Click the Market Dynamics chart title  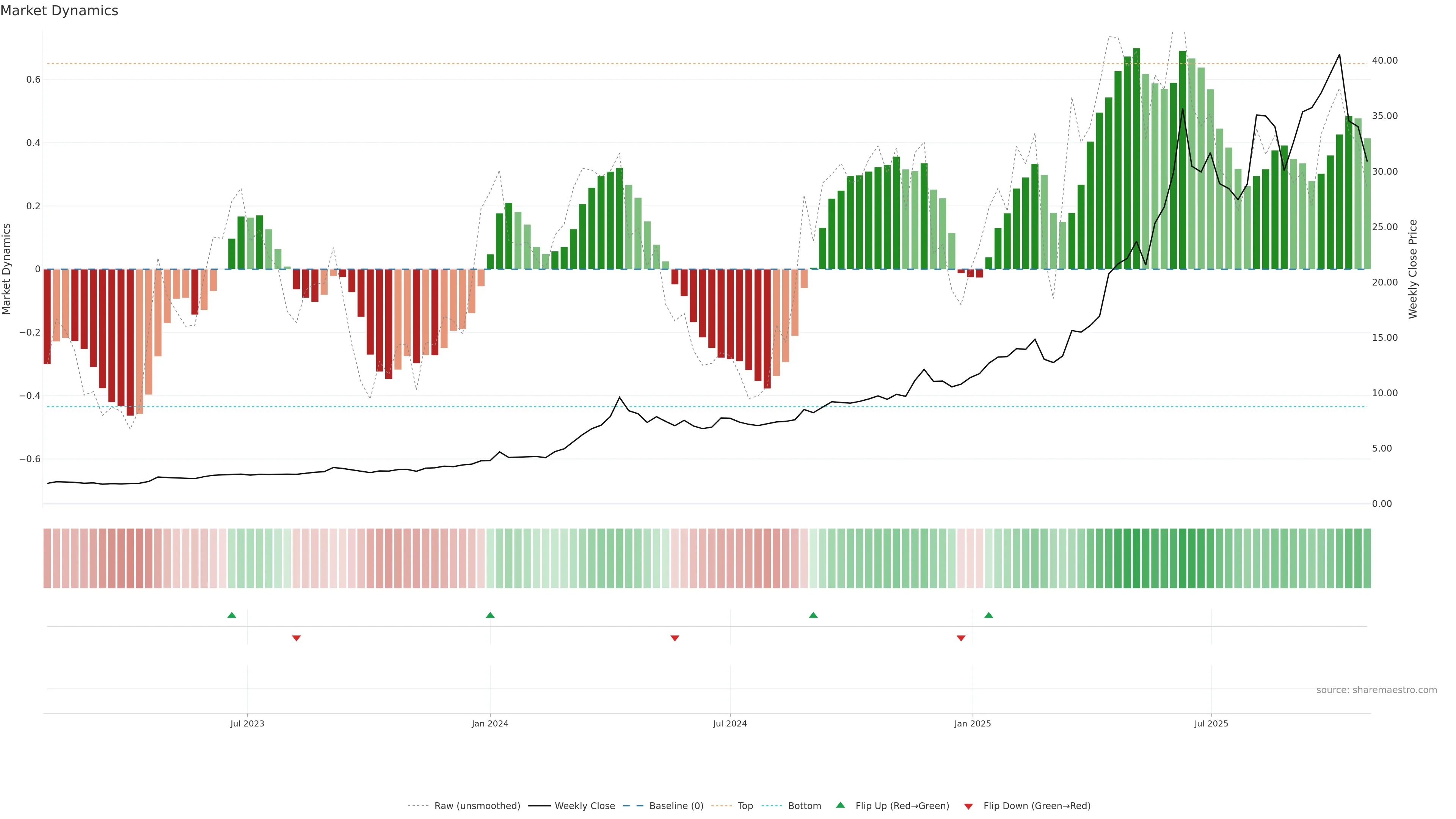(x=60, y=11)
